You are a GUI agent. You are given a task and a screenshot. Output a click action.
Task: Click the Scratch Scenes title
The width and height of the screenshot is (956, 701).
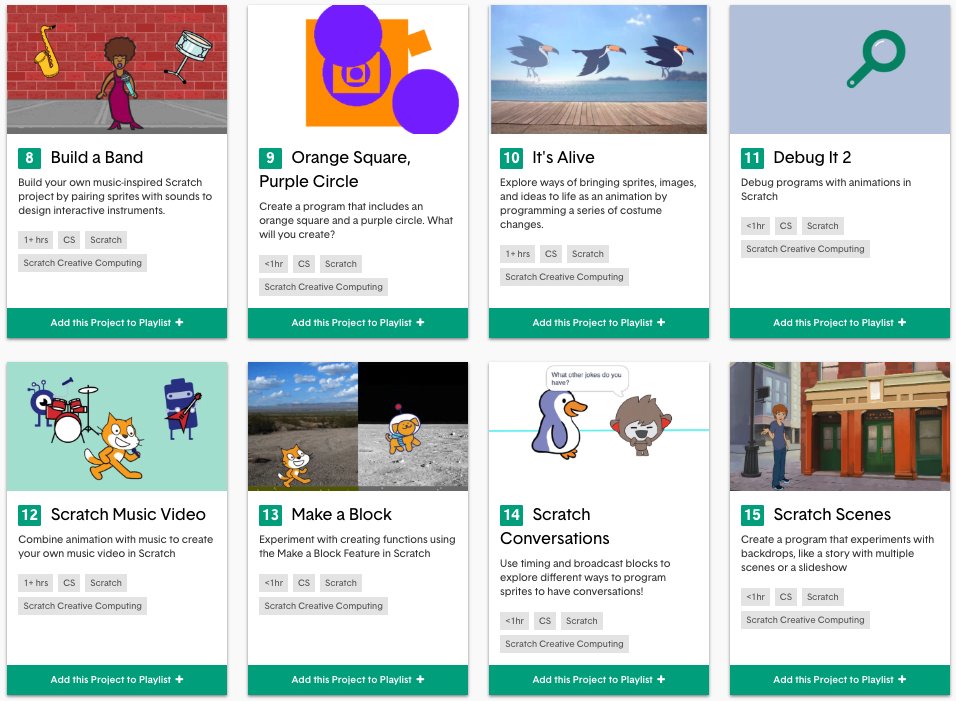pos(832,514)
